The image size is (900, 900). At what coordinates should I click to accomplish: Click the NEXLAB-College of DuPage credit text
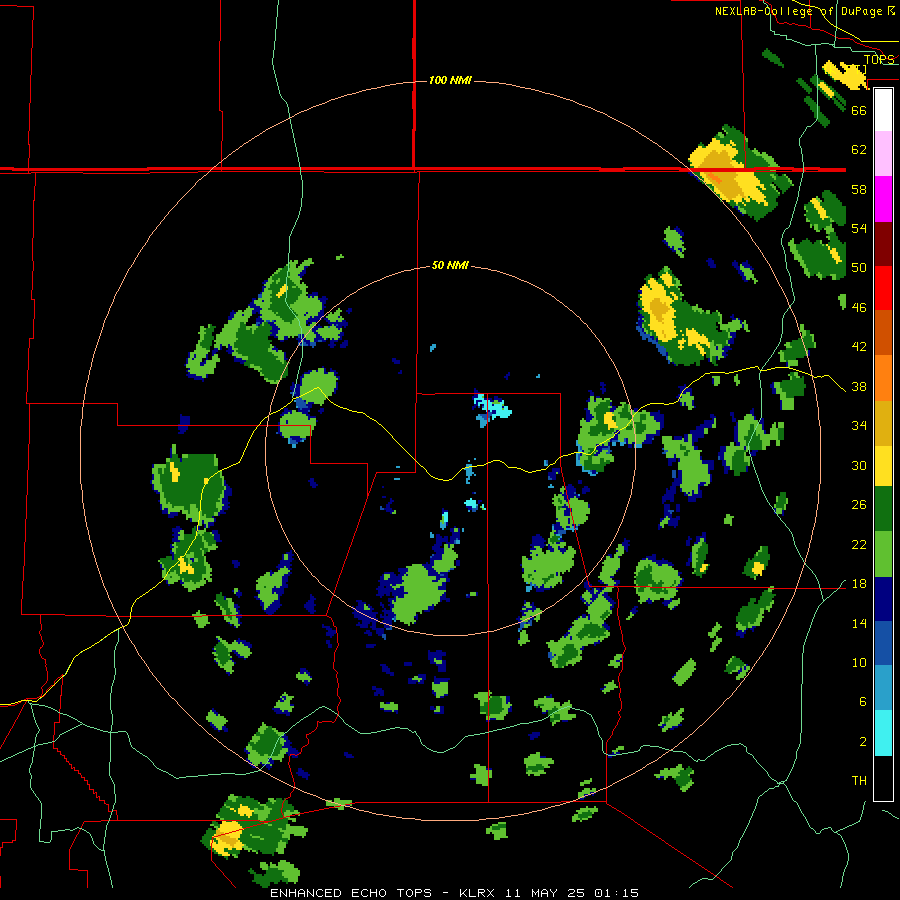click(x=805, y=11)
